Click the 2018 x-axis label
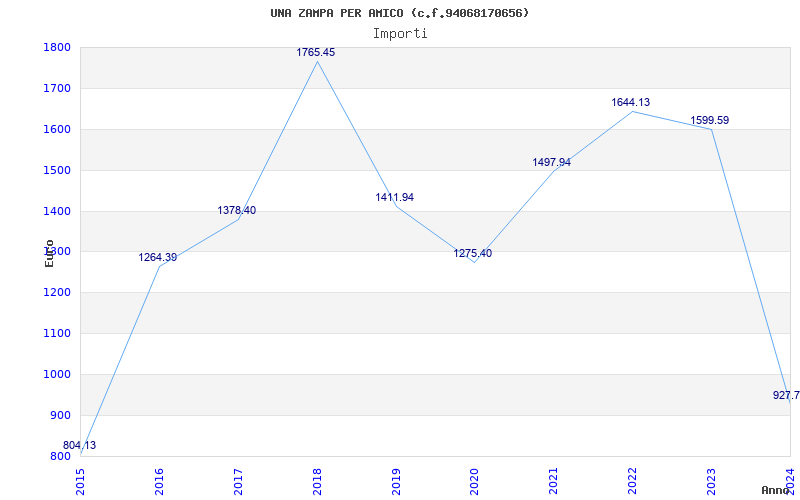The image size is (800, 500). click(x=317, y=482)
